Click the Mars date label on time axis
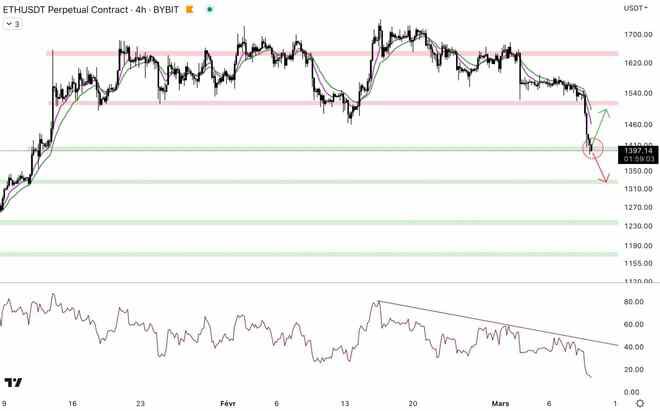The image size is (660, 411). (x=500, y=403)
